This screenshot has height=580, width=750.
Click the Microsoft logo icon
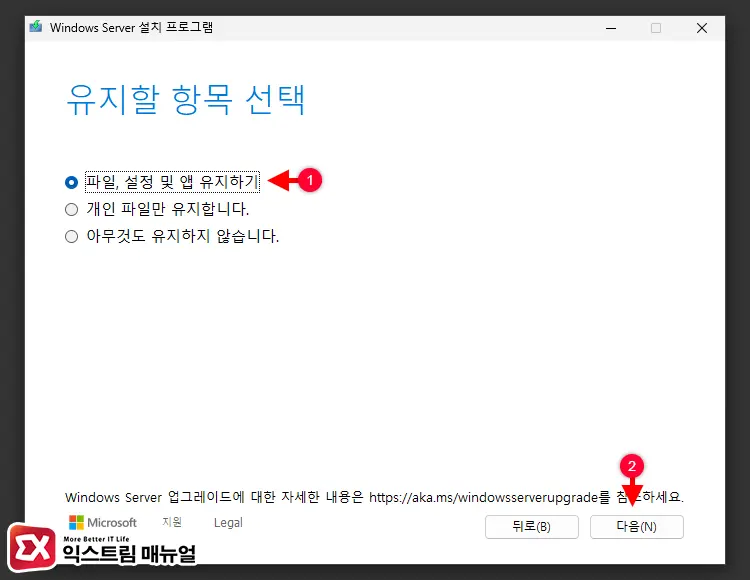click(x=77, y=522)
